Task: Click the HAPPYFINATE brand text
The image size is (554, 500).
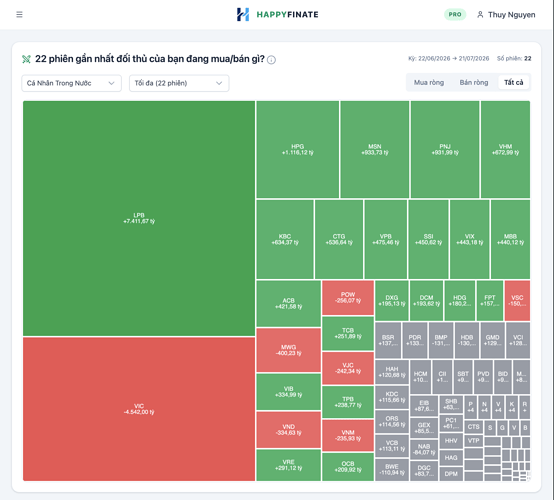Action: pyautogui.click(x=287, y=14)
